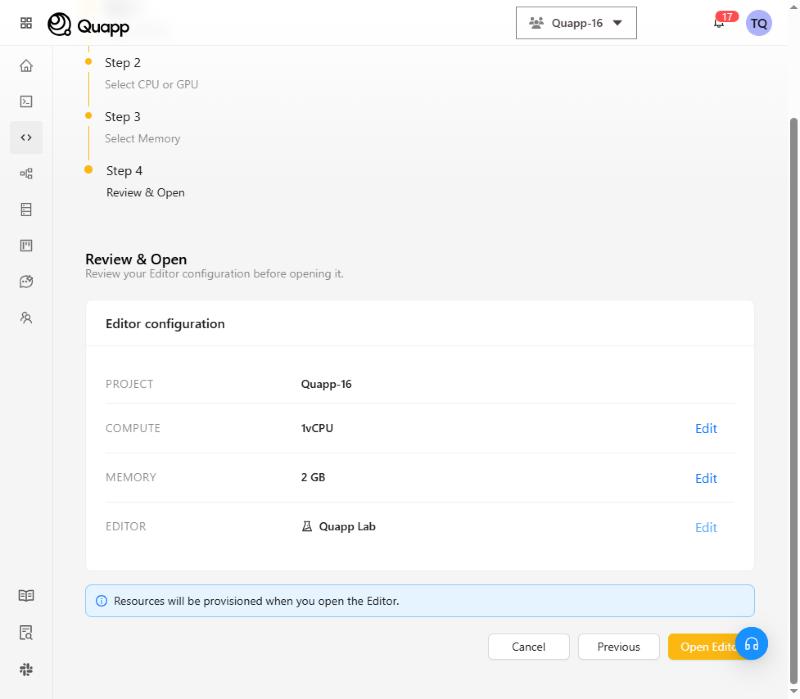Open the server storage sidebar icon

[x=26, y=209]
